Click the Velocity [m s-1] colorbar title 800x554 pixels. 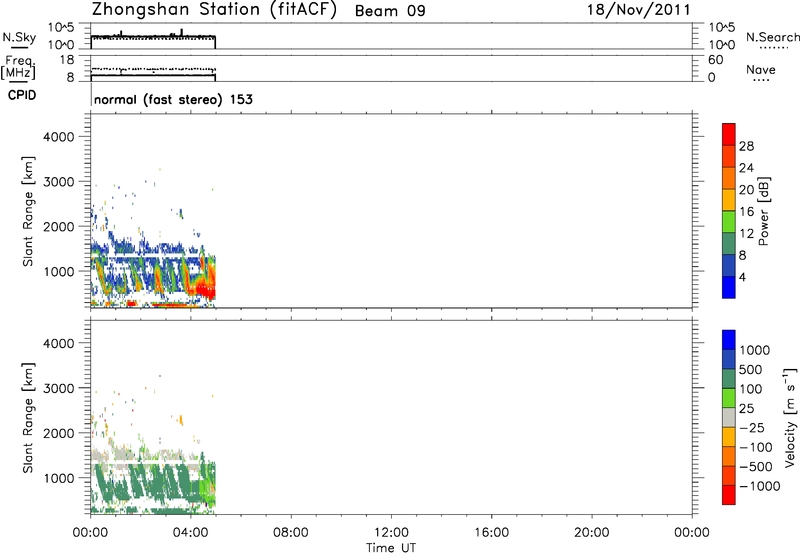point(789,417)
